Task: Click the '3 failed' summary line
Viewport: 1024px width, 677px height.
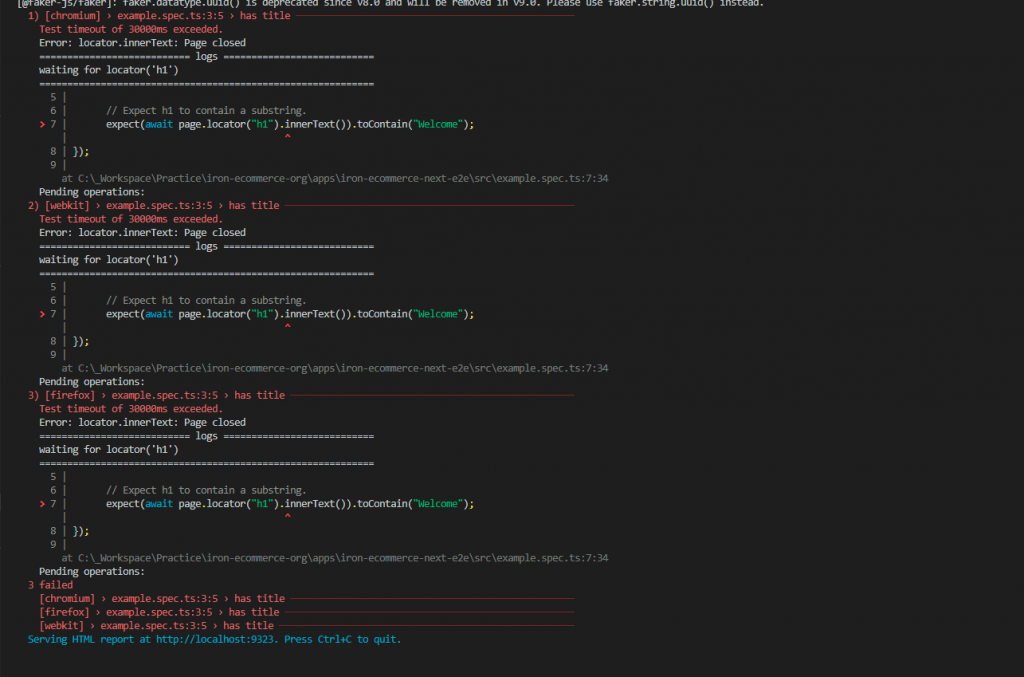Action: (x=50, y=585)
